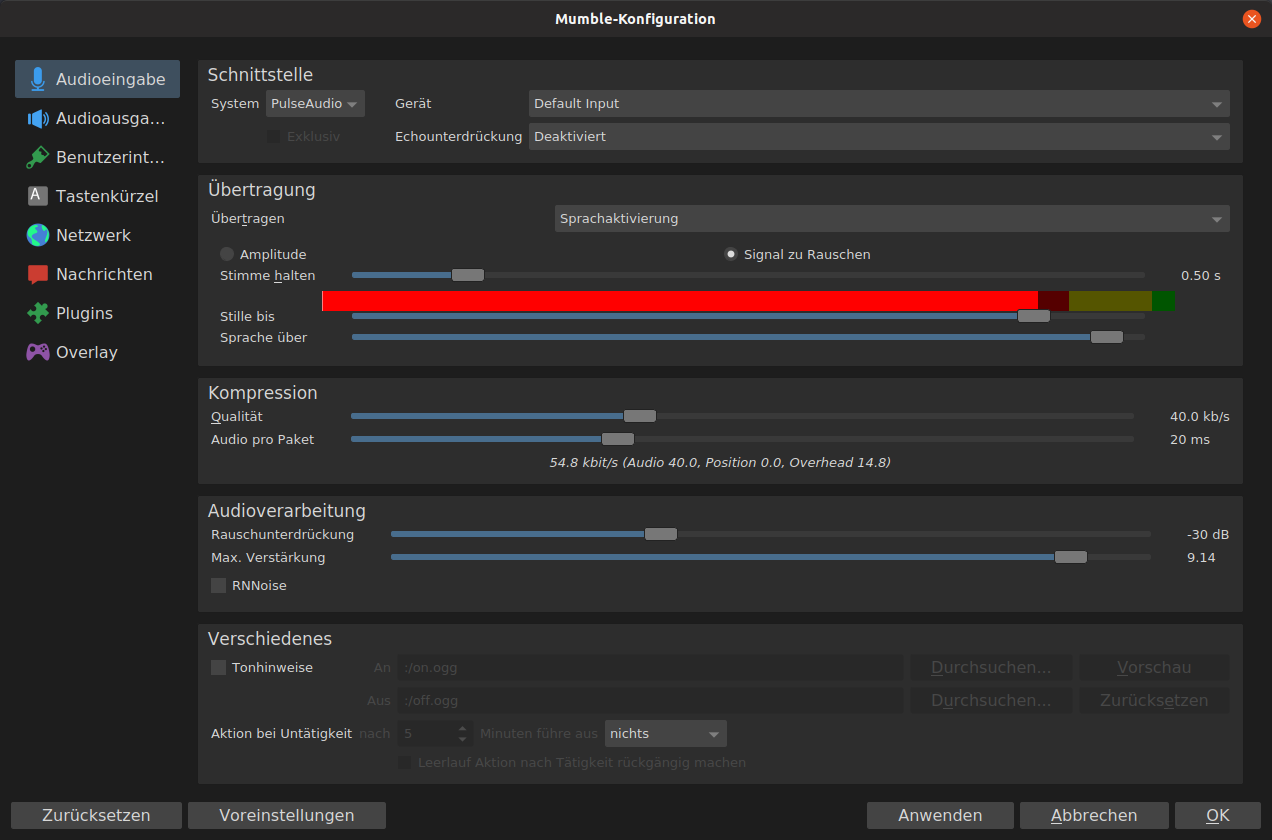The width and height of the screenshot is (1272, 840).
Task: Click the Abbrechen button
Action: click(x=1094, y=815)
